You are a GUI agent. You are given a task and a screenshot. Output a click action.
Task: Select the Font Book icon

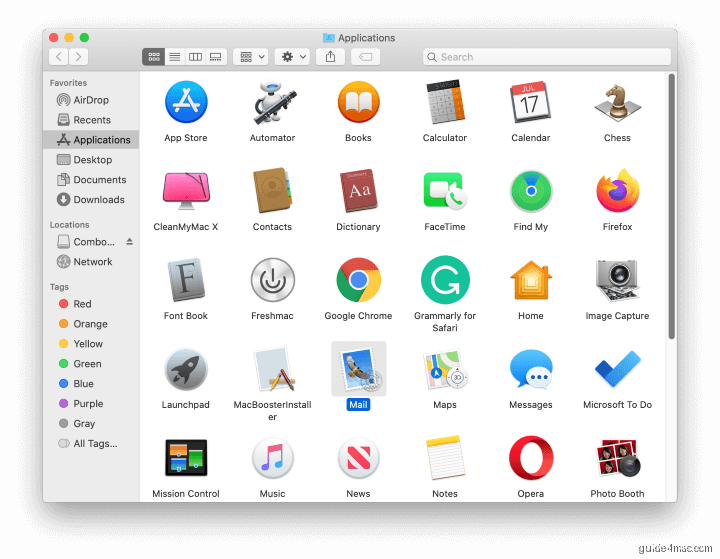tap(186, 279)
